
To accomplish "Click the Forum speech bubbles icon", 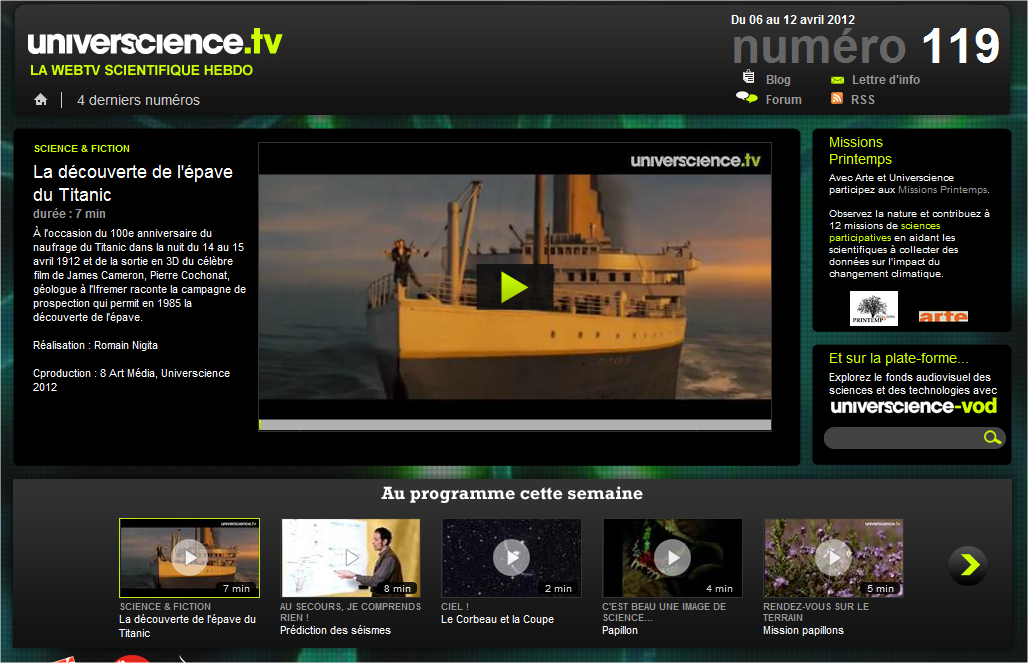I will (746, 98).
